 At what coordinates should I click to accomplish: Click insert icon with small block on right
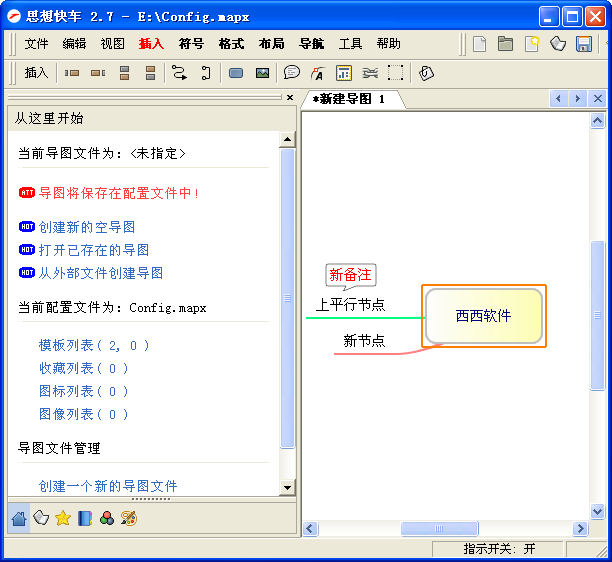pos(98,73)
